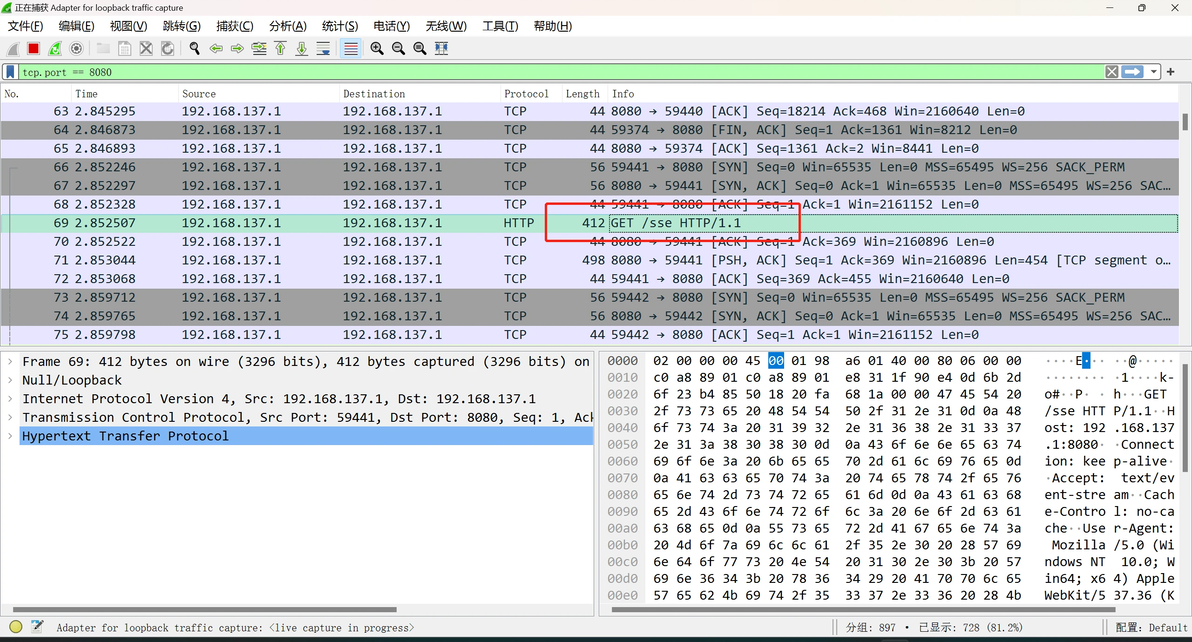The width and height of the screenshot is (1192, 642).
Task: Jump to the first packet with the up-arrow icon
Action: coord(281,49)
